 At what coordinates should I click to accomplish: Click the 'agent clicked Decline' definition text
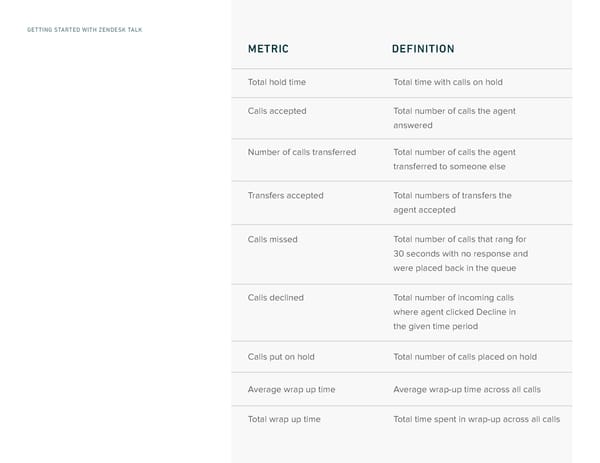[x=455, y=312]
